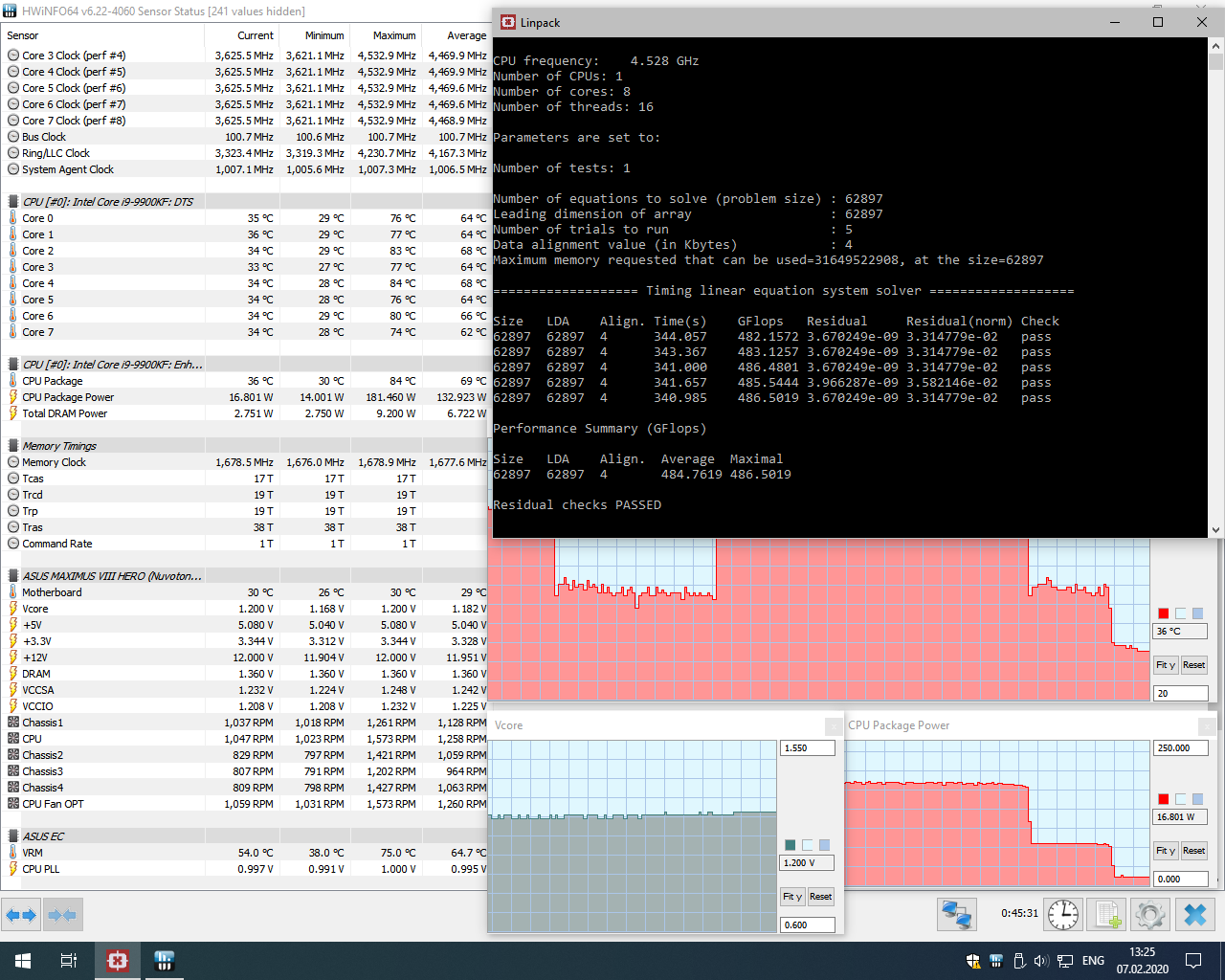Click the Minimum column header

pos(313,35)
